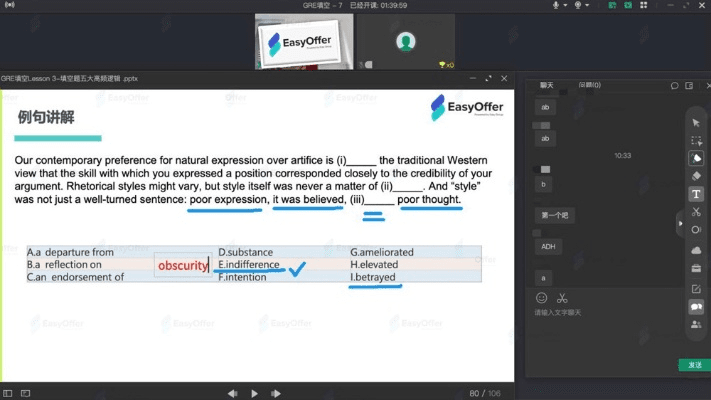Open the toolbox briefcase icon
The width and height of the screenshot is (711, 400).
coord(696,268)
